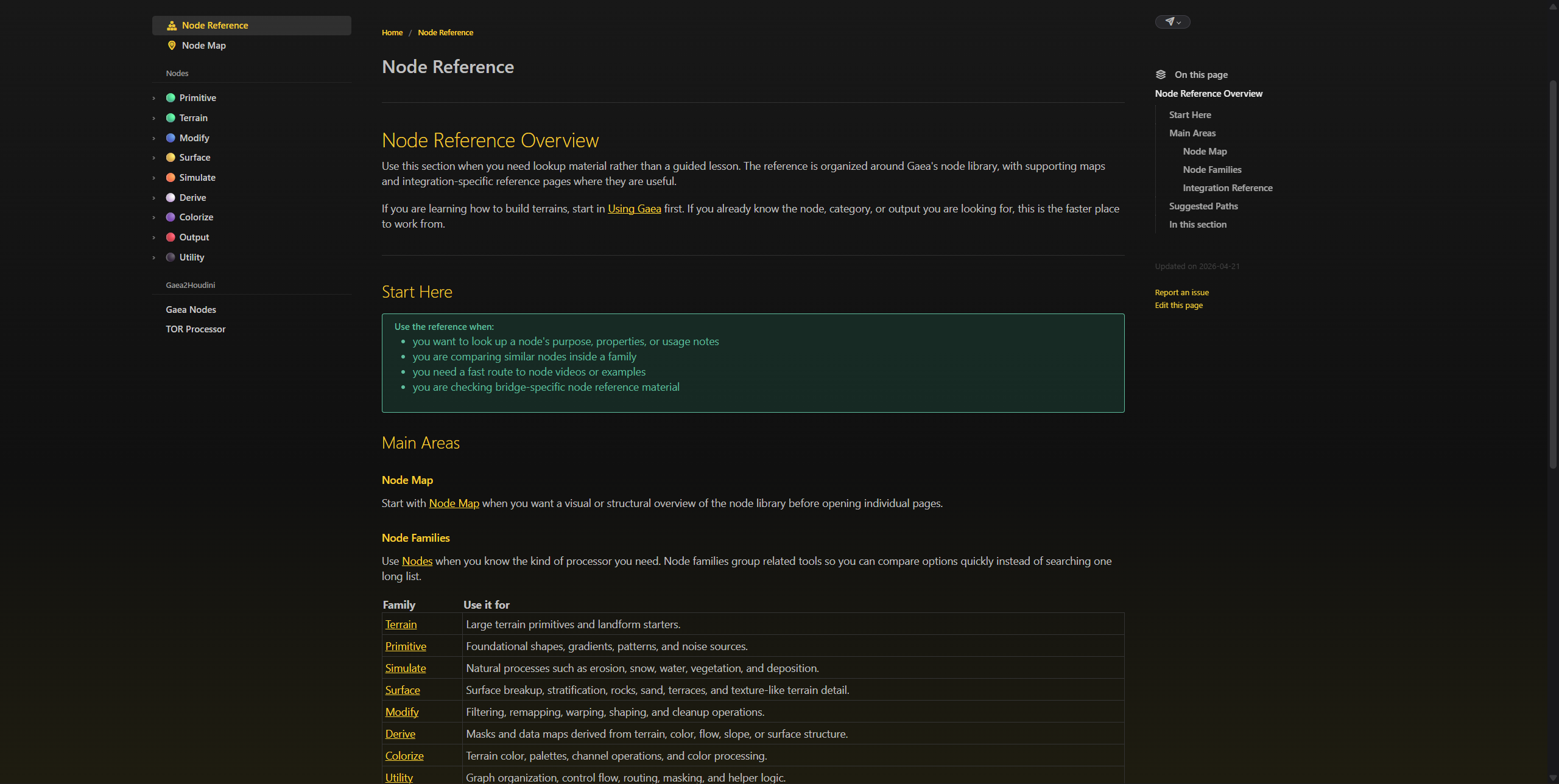The image size is (1559, 784).
Task: Open the paper-plane dropdown at top right
Action: [1172, 22]
